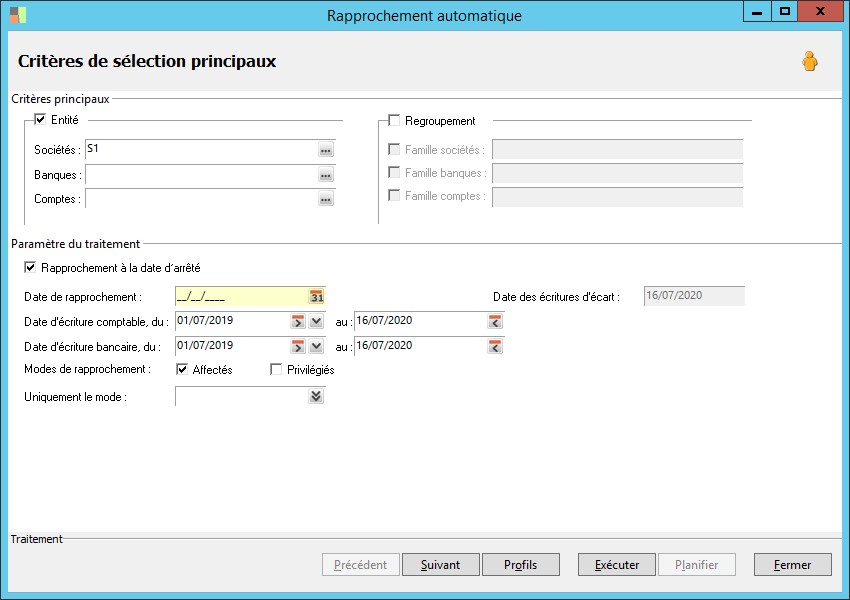
Task: Open the Sociétés browse ellipsis button
Action: (x=325, y=150)
